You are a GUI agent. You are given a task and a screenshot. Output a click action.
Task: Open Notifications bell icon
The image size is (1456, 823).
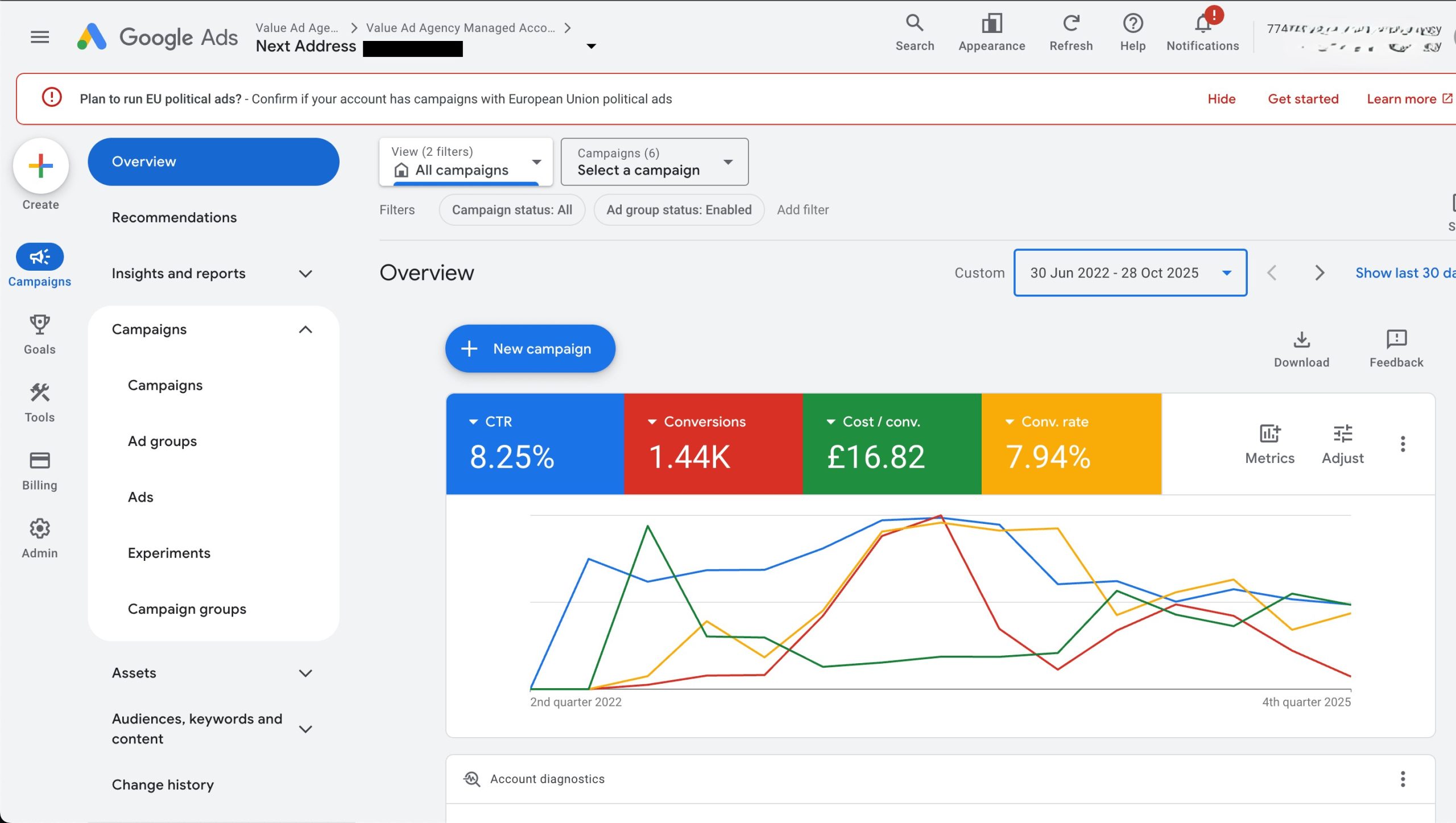[x=1202, y=24]
